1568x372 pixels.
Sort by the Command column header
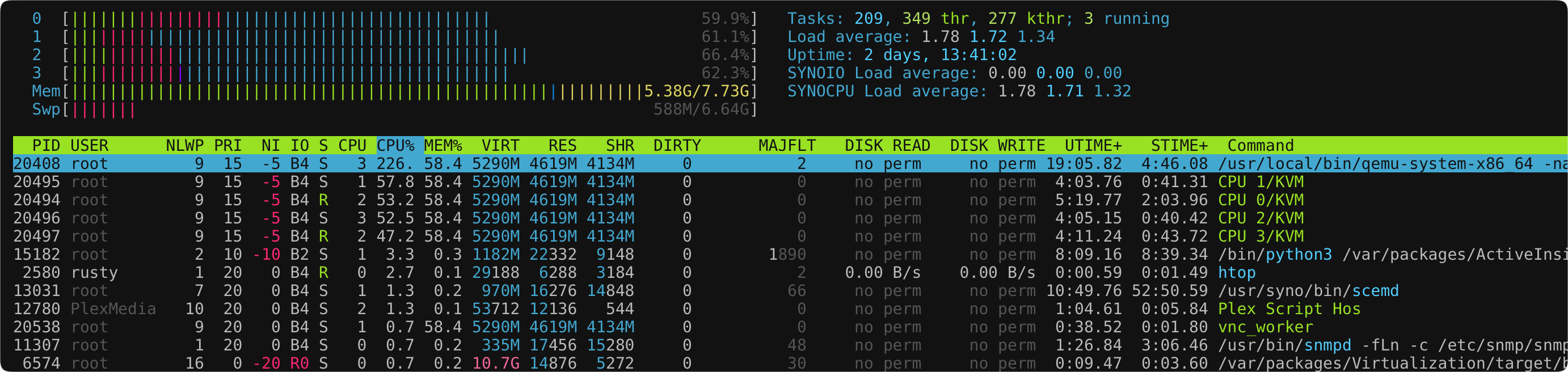point(1260,146)
